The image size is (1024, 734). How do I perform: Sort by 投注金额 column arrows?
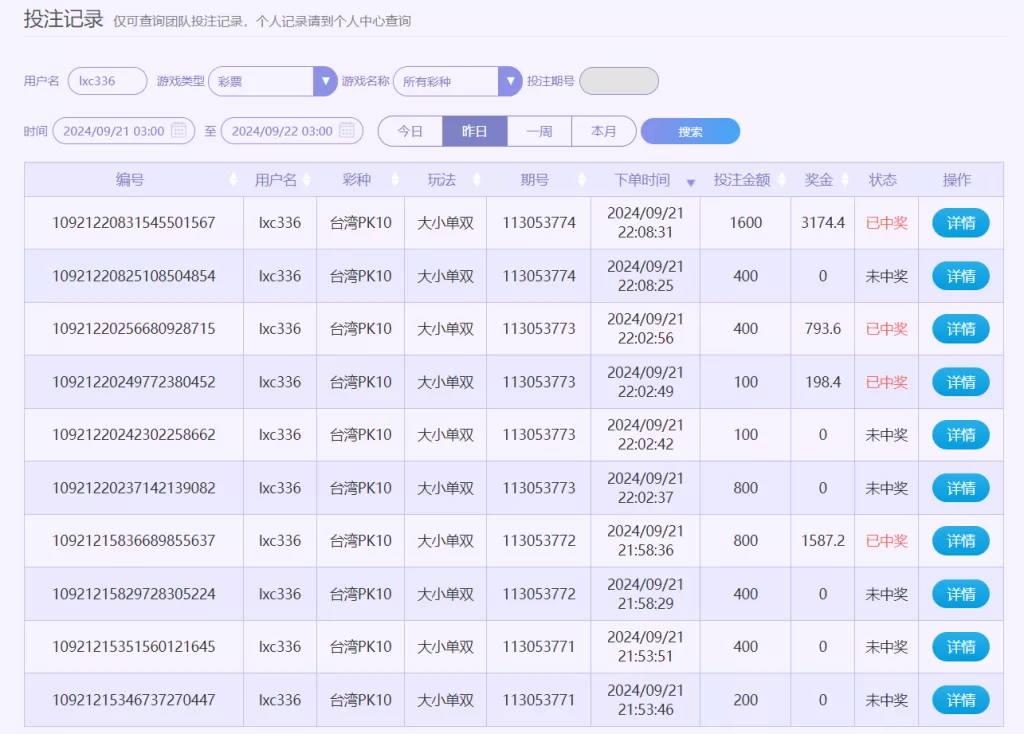point(781,180)
